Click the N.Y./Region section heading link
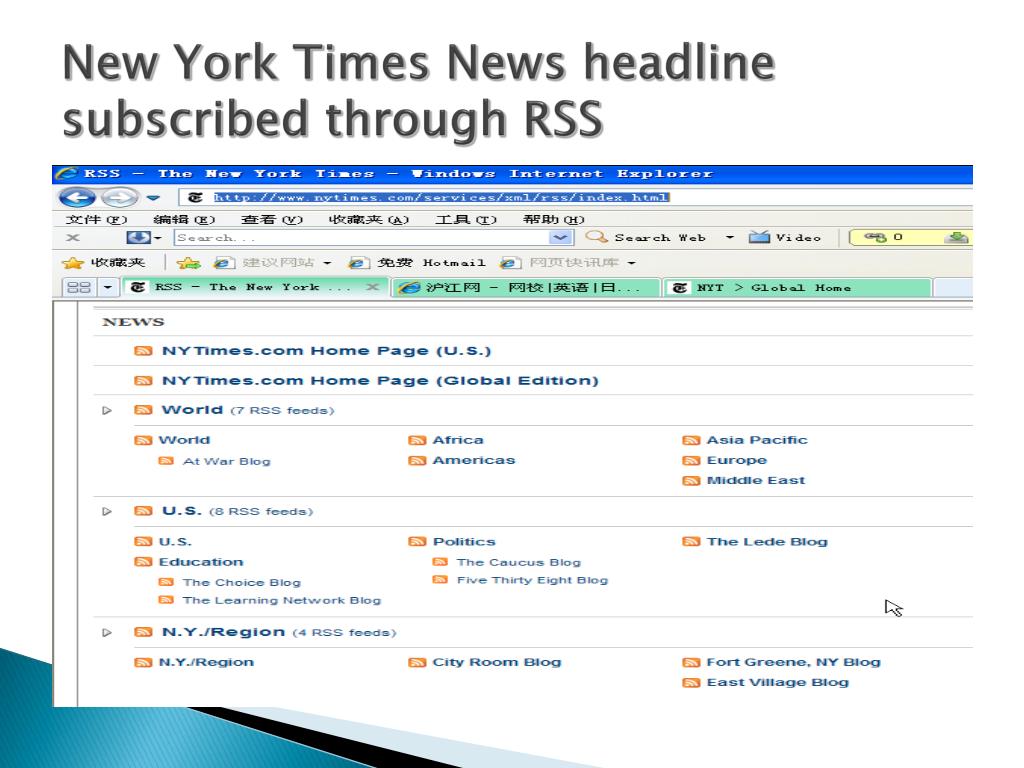 223,632
